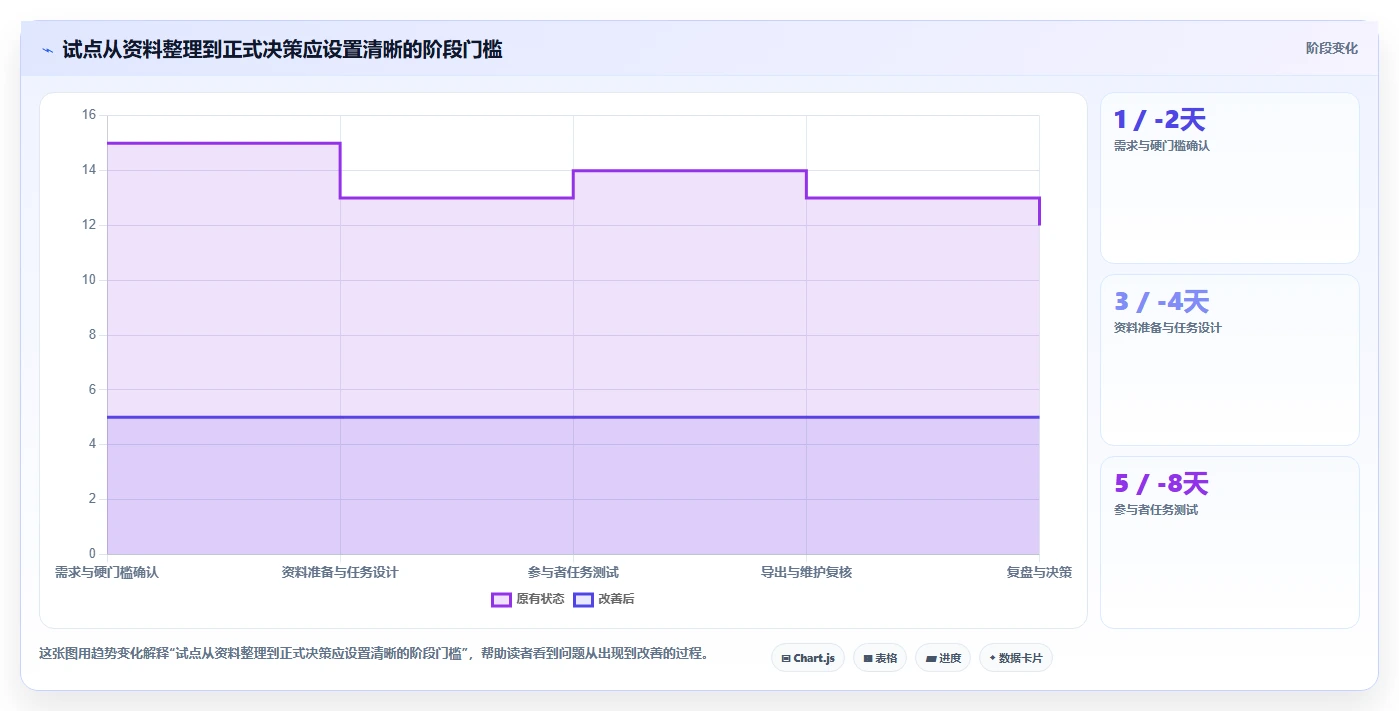Screen dimensions: 1399x711
Task: Click the 复盘与决策 x-axis label
Action: pyautogui.click(x=1039, y=573)
